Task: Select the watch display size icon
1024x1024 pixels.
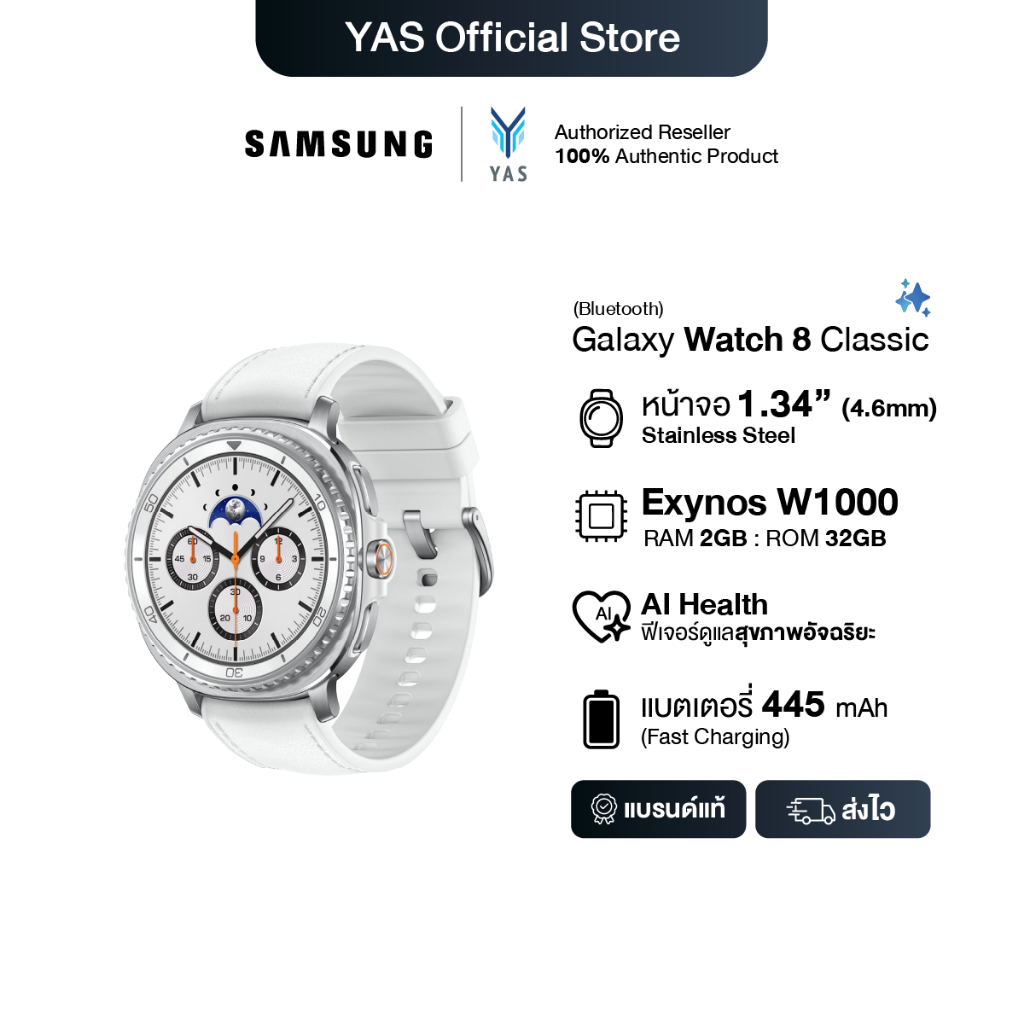Action: point(601,419)
